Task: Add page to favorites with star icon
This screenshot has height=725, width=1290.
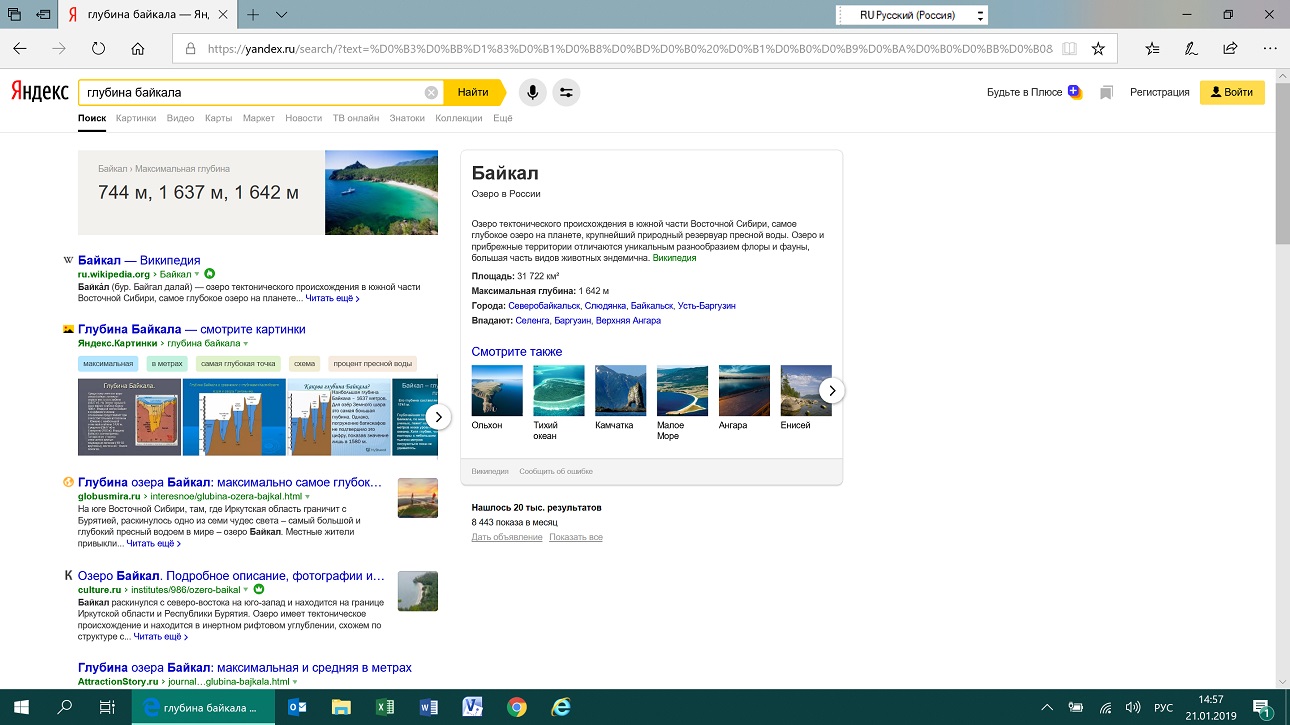Action: click(1098, 48)
